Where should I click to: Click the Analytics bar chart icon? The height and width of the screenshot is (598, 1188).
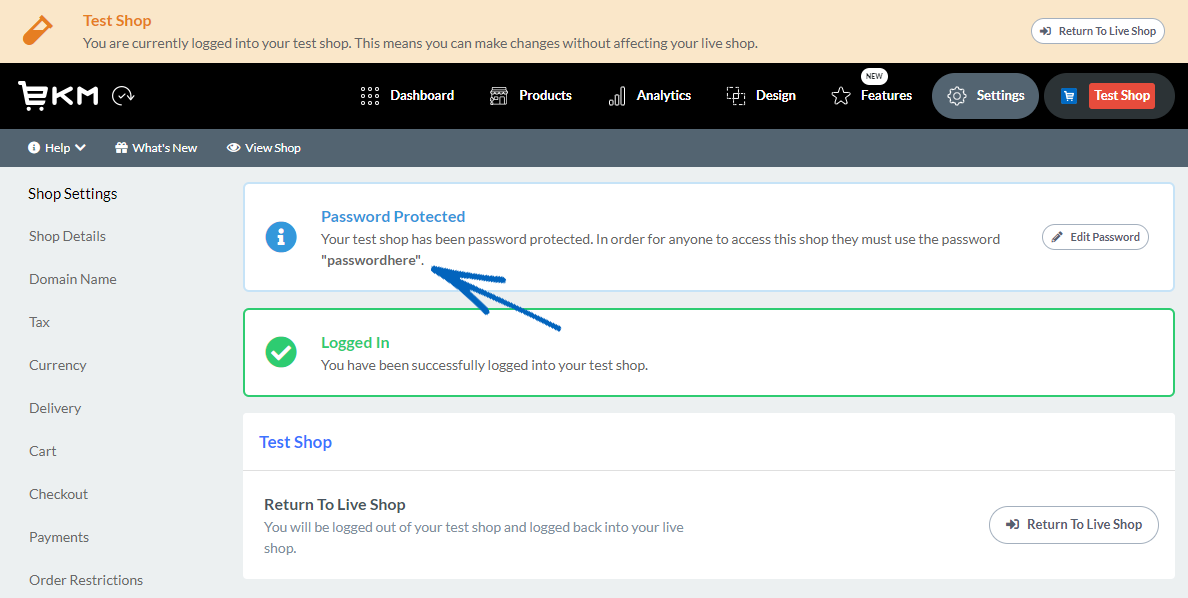616,95
